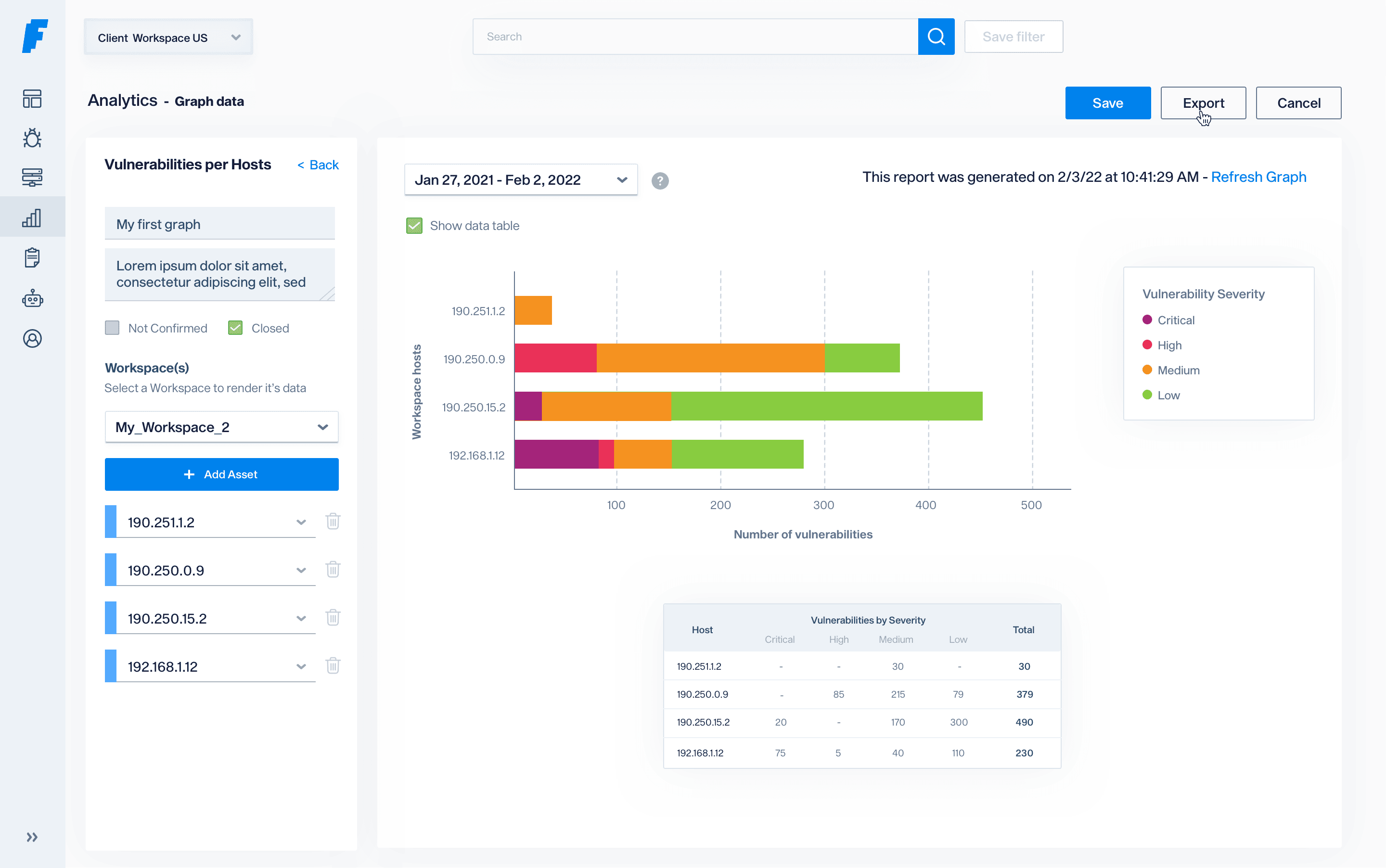Viewport: 1386px width, 868px height.
Task: Click the help question mark icon
Action: [x=660, y=181]
